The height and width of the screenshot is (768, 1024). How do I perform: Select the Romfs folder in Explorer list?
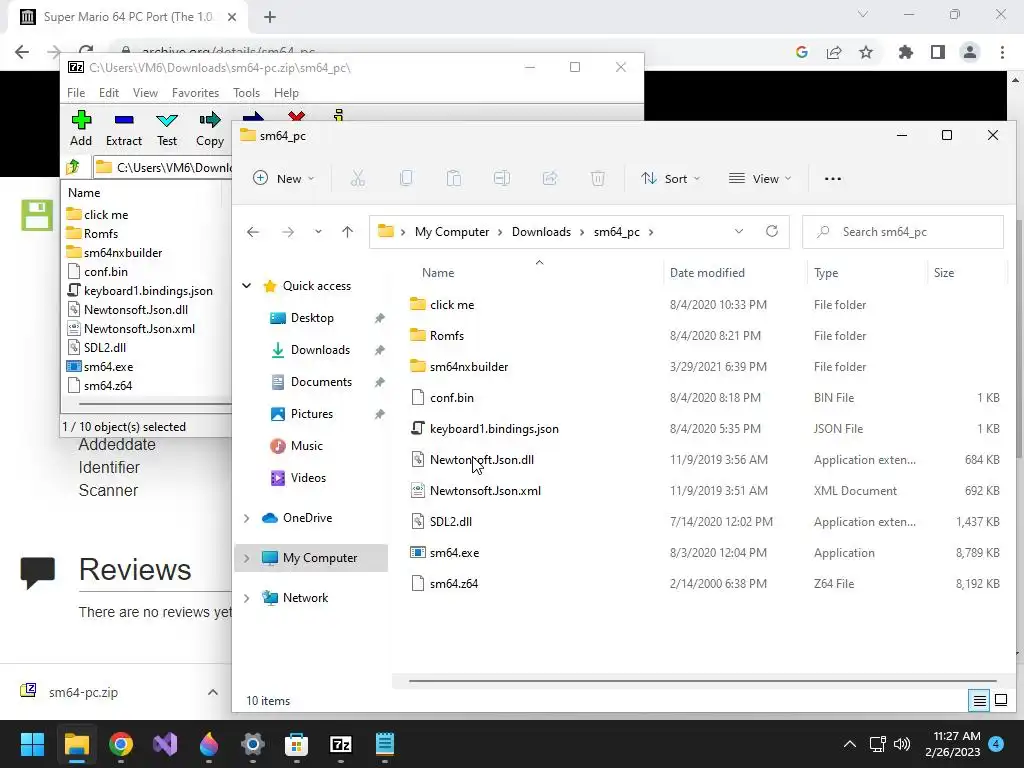pos(447,336)
